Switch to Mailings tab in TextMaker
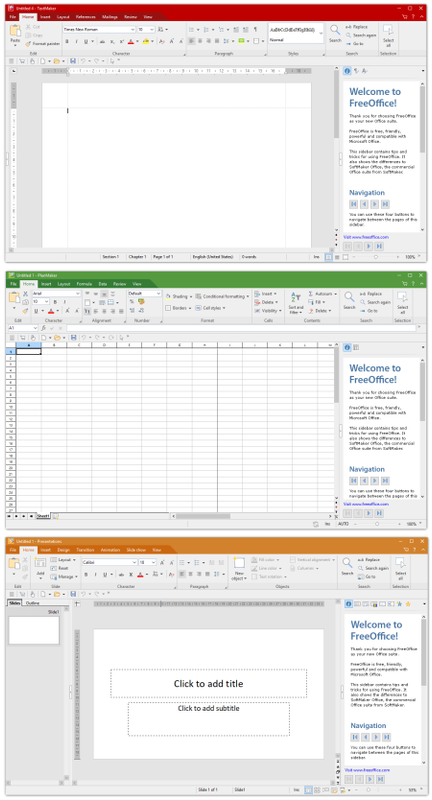The height and width of the screenshot is (800, 432). click(x=110, y=17)
